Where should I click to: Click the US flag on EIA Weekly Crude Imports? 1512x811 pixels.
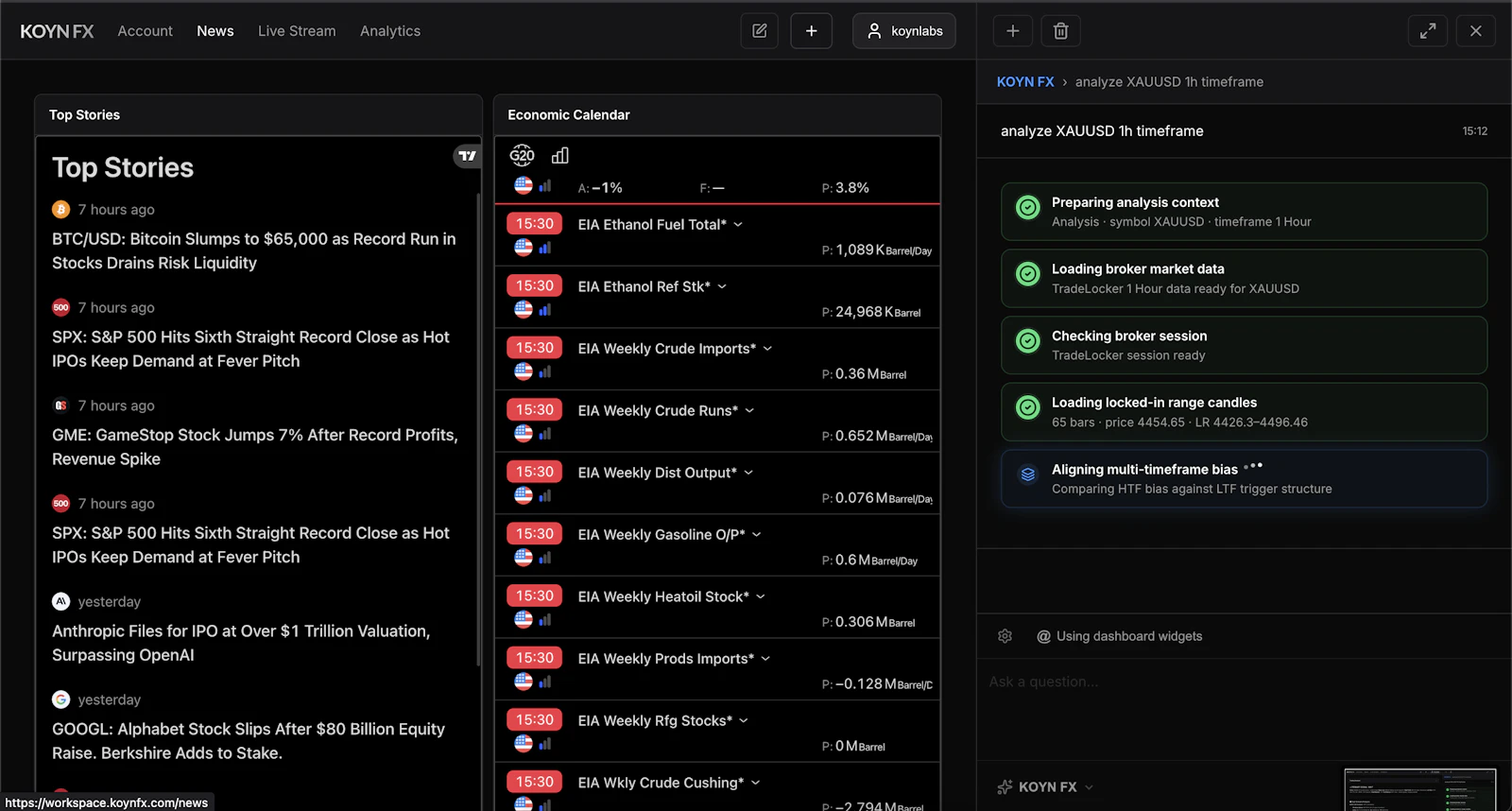point(524,371)
